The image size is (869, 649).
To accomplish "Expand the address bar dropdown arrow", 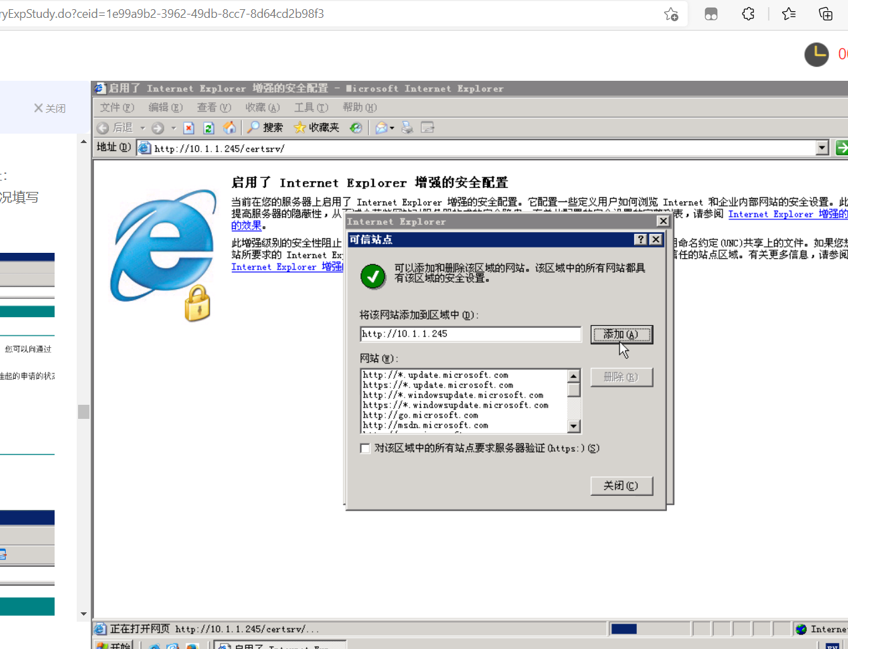I will (x=822, y=148).
